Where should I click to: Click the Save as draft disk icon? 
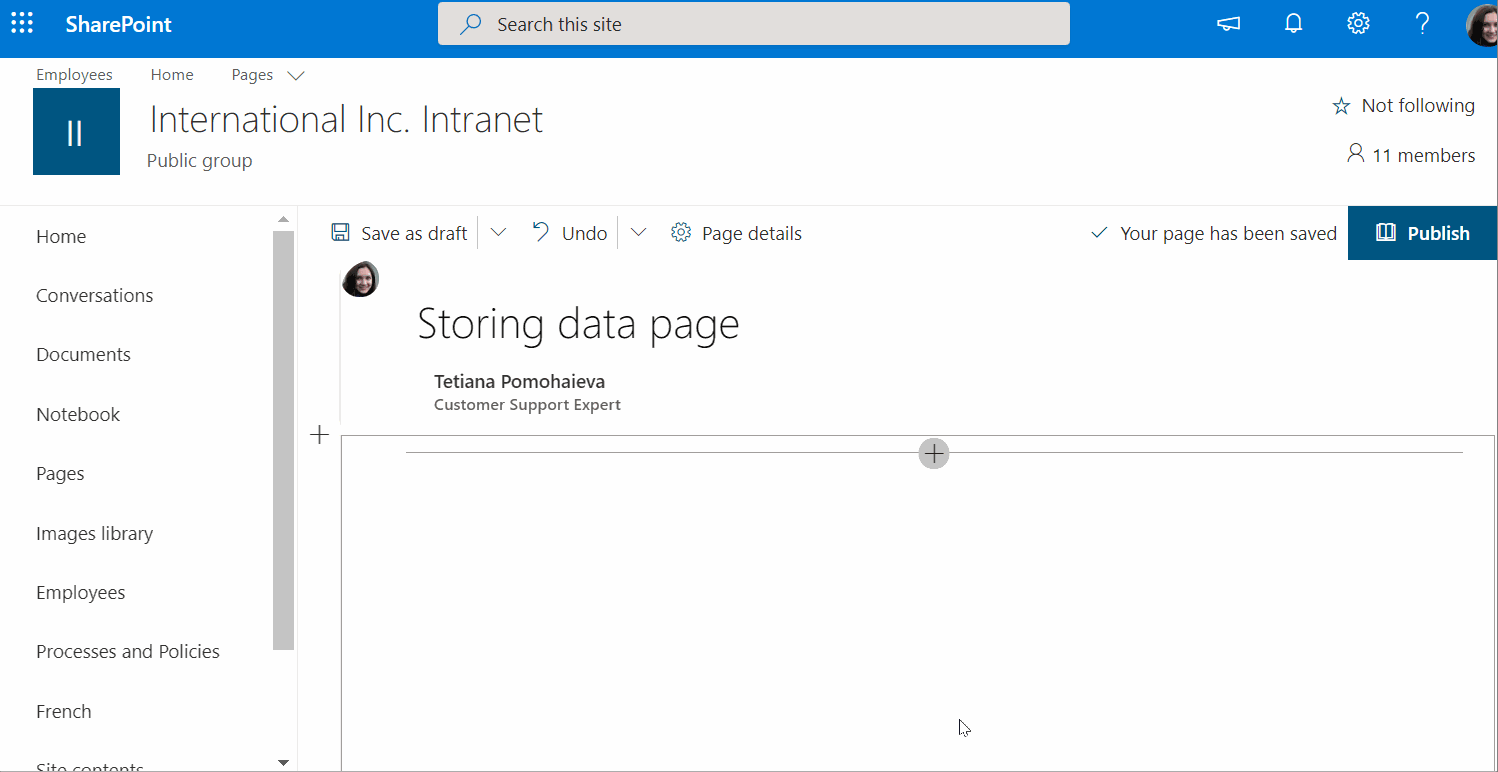click(341, 232)
